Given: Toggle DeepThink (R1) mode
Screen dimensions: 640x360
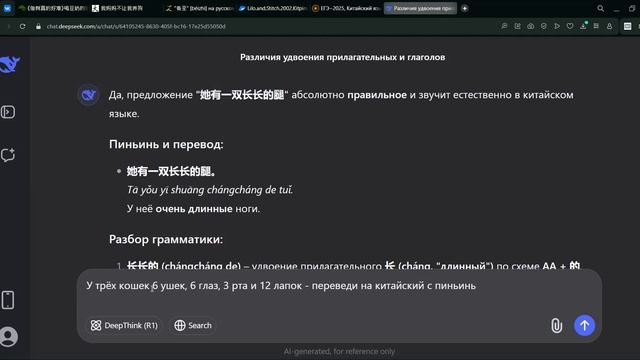Looking at the screenshot, I should click(124, 325).
